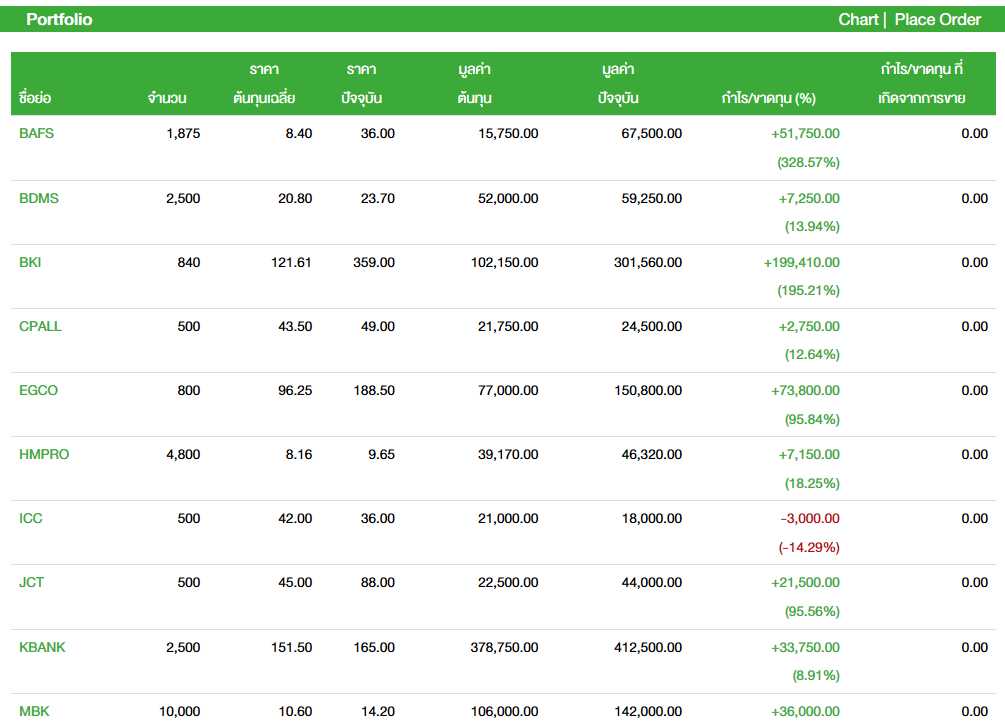Open the BAFS stock symbol
This screenshot has height=724, width=1005.
pos(37,133)
